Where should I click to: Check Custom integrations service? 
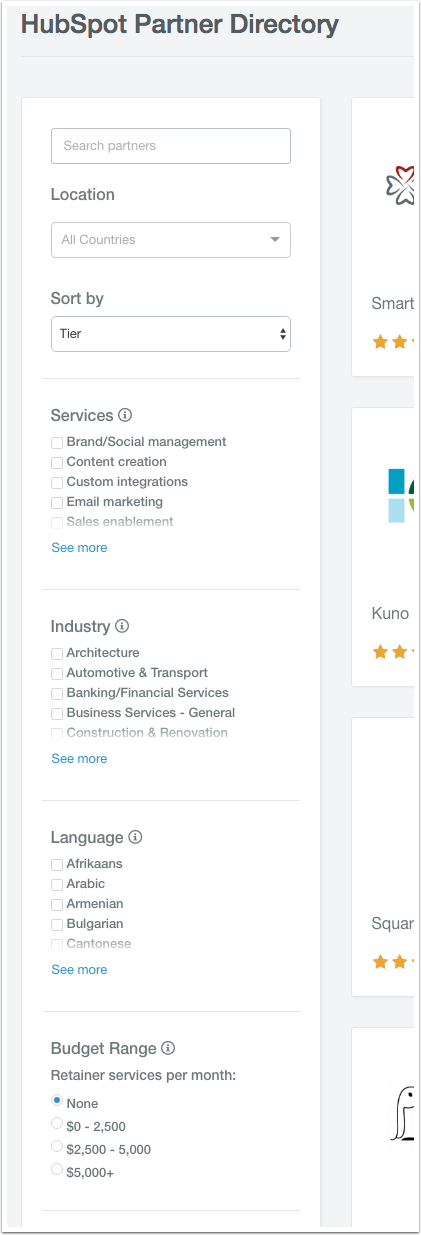tap(57, 482)
